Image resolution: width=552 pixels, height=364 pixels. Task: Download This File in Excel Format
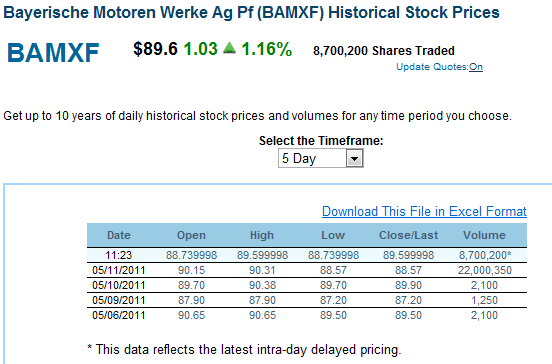tap(424, 211)
